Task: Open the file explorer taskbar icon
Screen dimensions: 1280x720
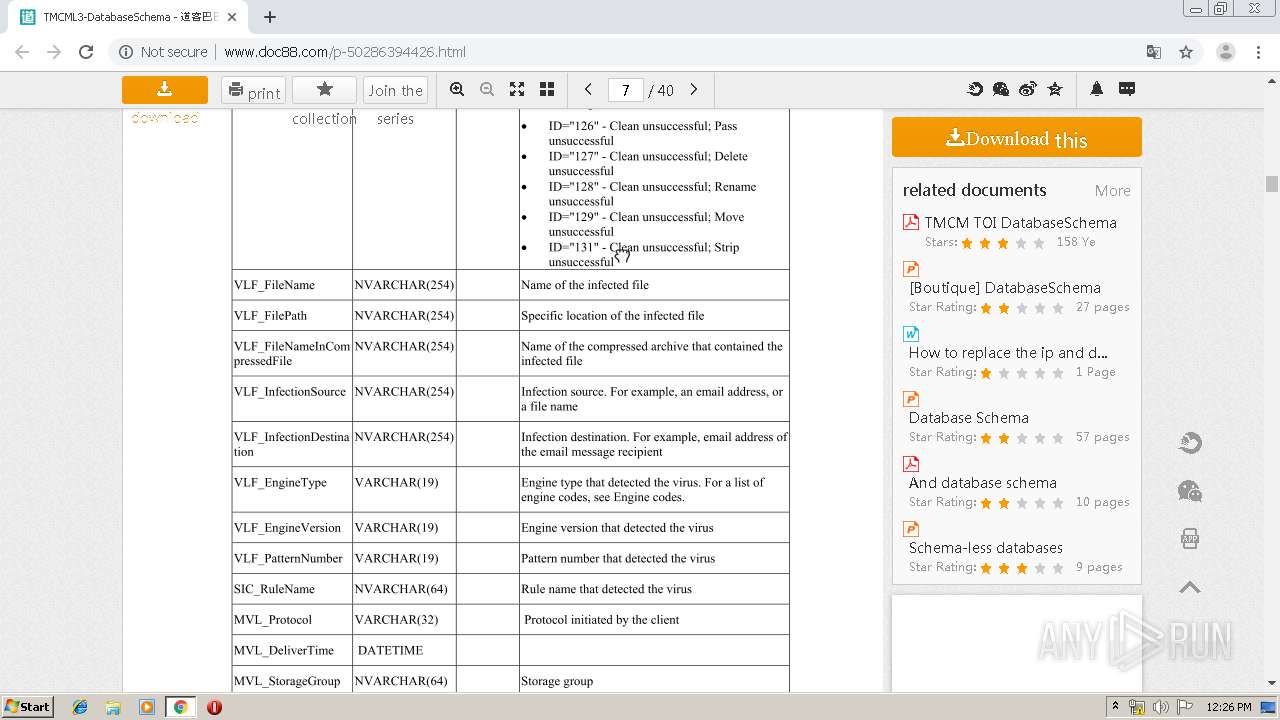Action: pyautogui.click(x=113, y=707)
